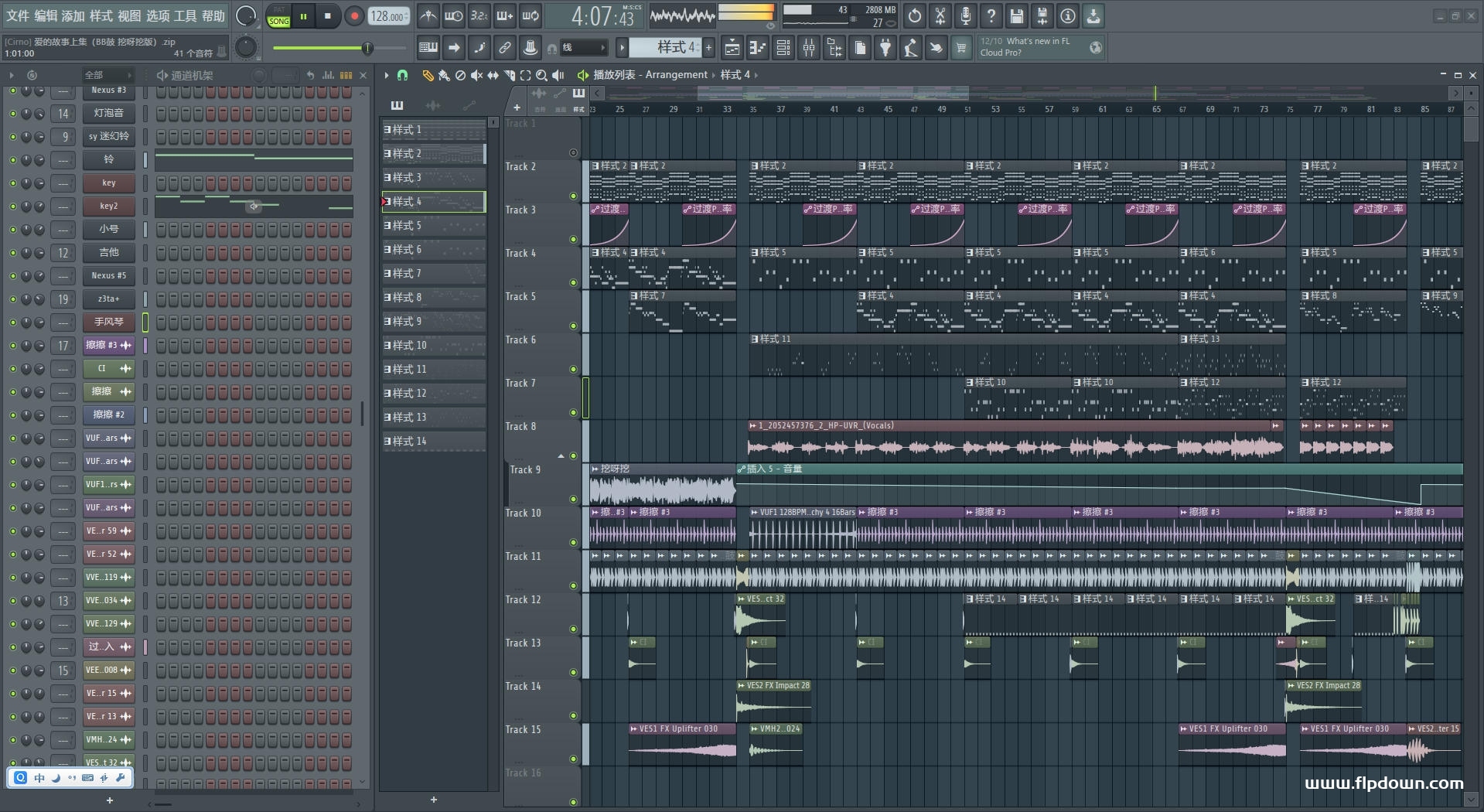Open the 全部 channel filter dropdown
Image resolution: width=1484 pixels, height=812 pixels.
pos(108,75)
